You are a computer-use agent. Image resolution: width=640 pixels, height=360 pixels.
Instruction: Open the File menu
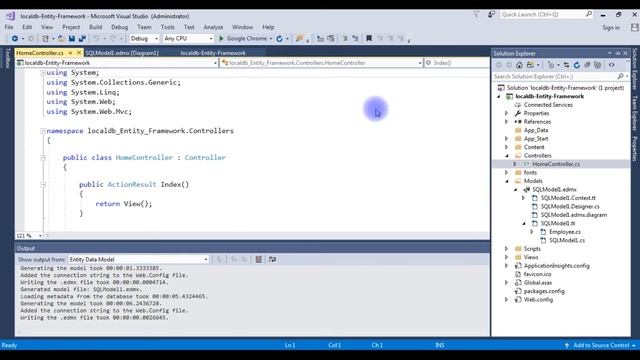[9, 27]
